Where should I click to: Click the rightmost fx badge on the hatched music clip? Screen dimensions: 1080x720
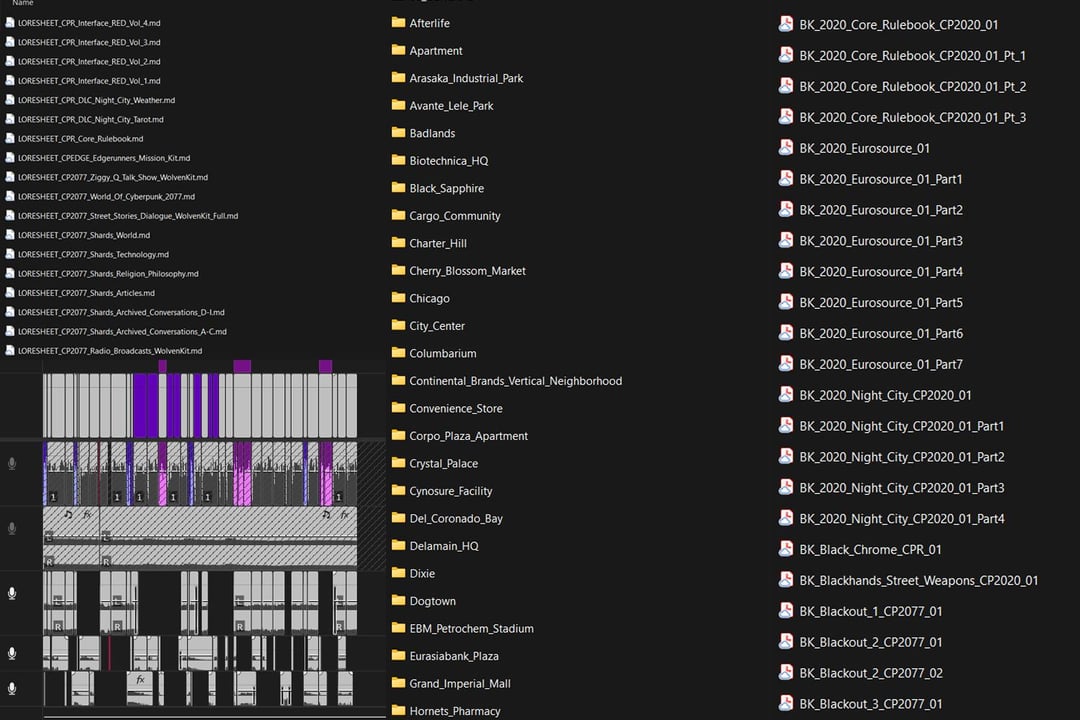pyautogui.click(x=344, y=515)
